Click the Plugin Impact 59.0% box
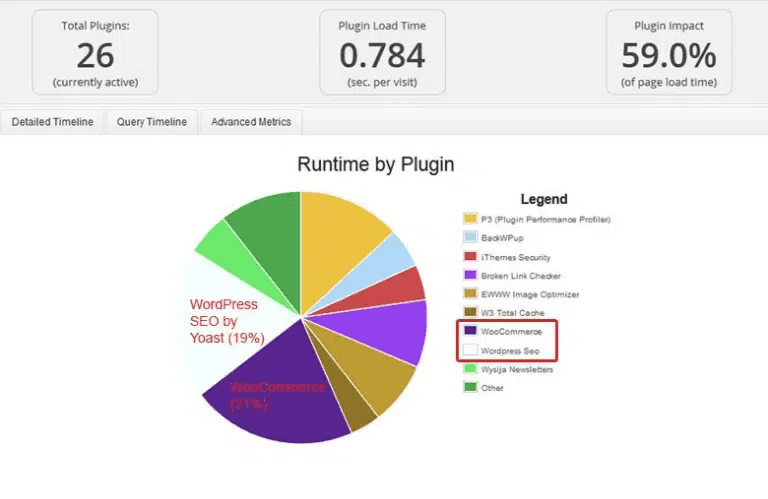This screenshot has width=768, height=499. coord(669,52)
